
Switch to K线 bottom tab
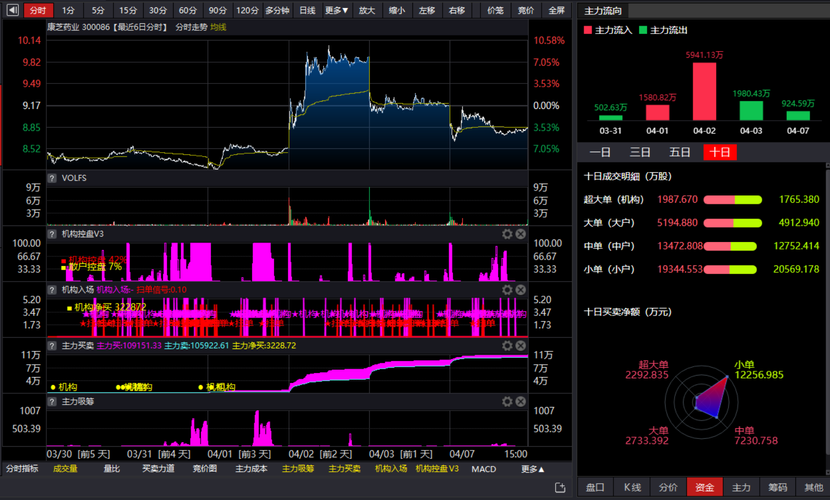tap(631, 487)
